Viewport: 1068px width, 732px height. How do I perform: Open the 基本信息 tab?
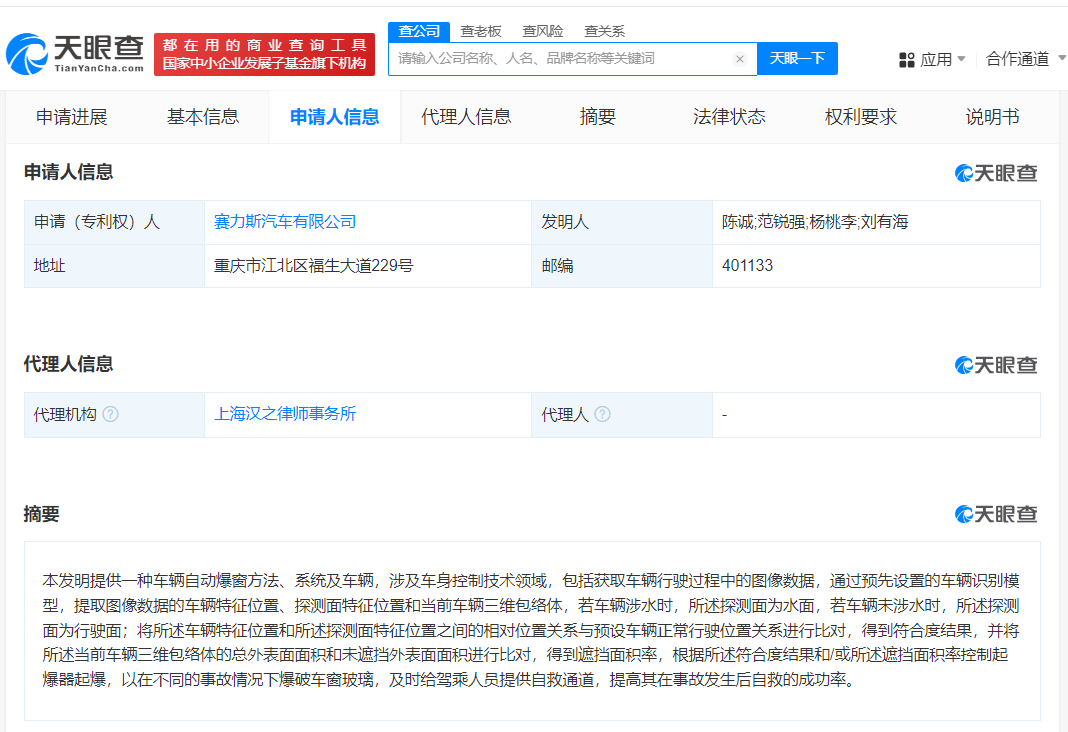coord(203,117)
